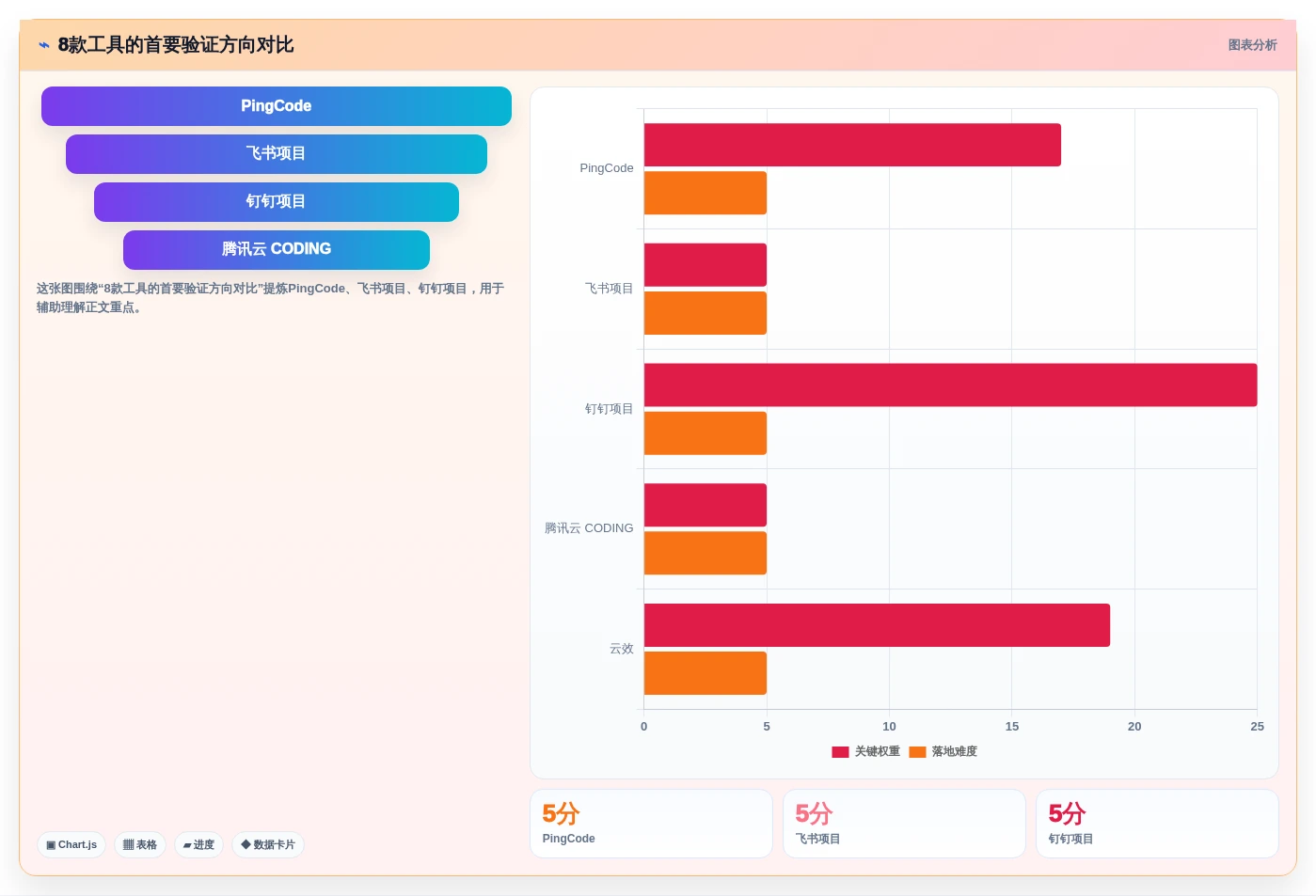Select the 钉钉项目 funnel bar
Image resolution: width=1316 pixels, height=896 pixels.
point(277,202)
